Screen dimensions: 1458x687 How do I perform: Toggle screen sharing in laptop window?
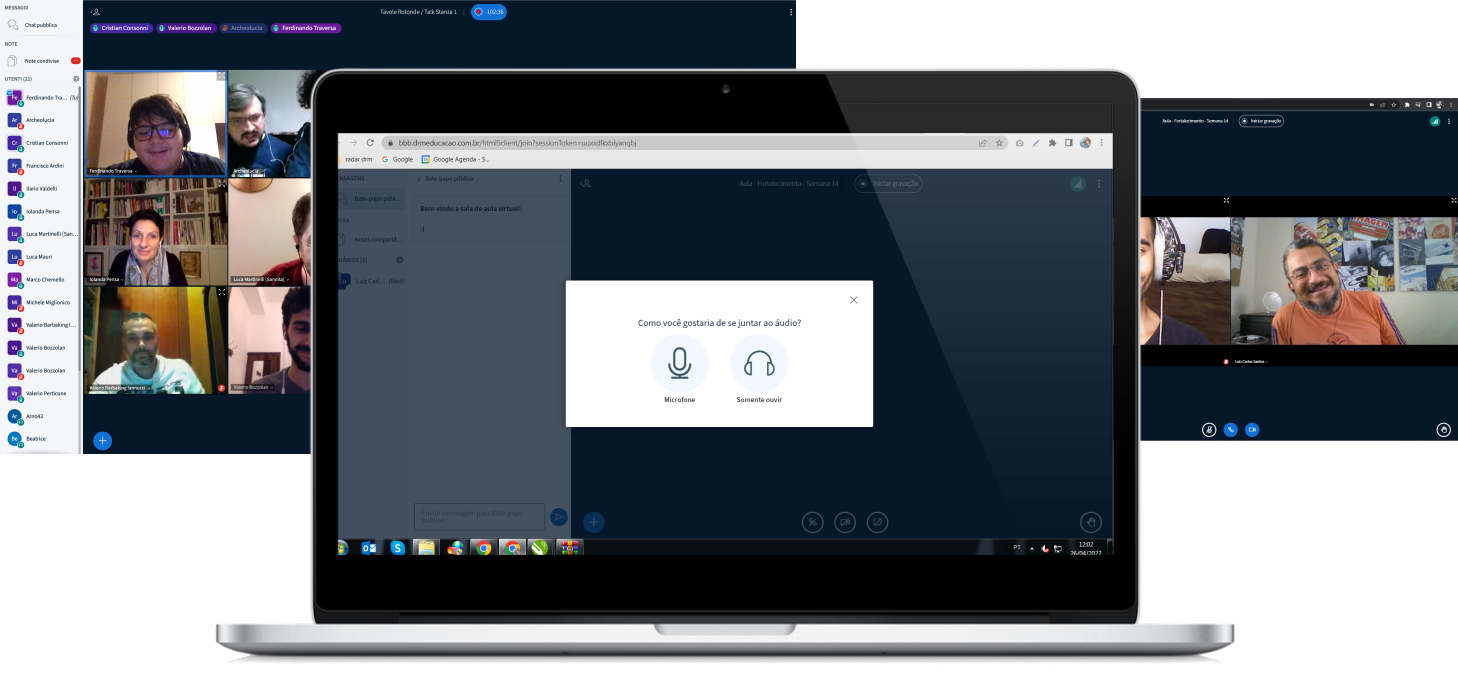(x=877, y=521)
